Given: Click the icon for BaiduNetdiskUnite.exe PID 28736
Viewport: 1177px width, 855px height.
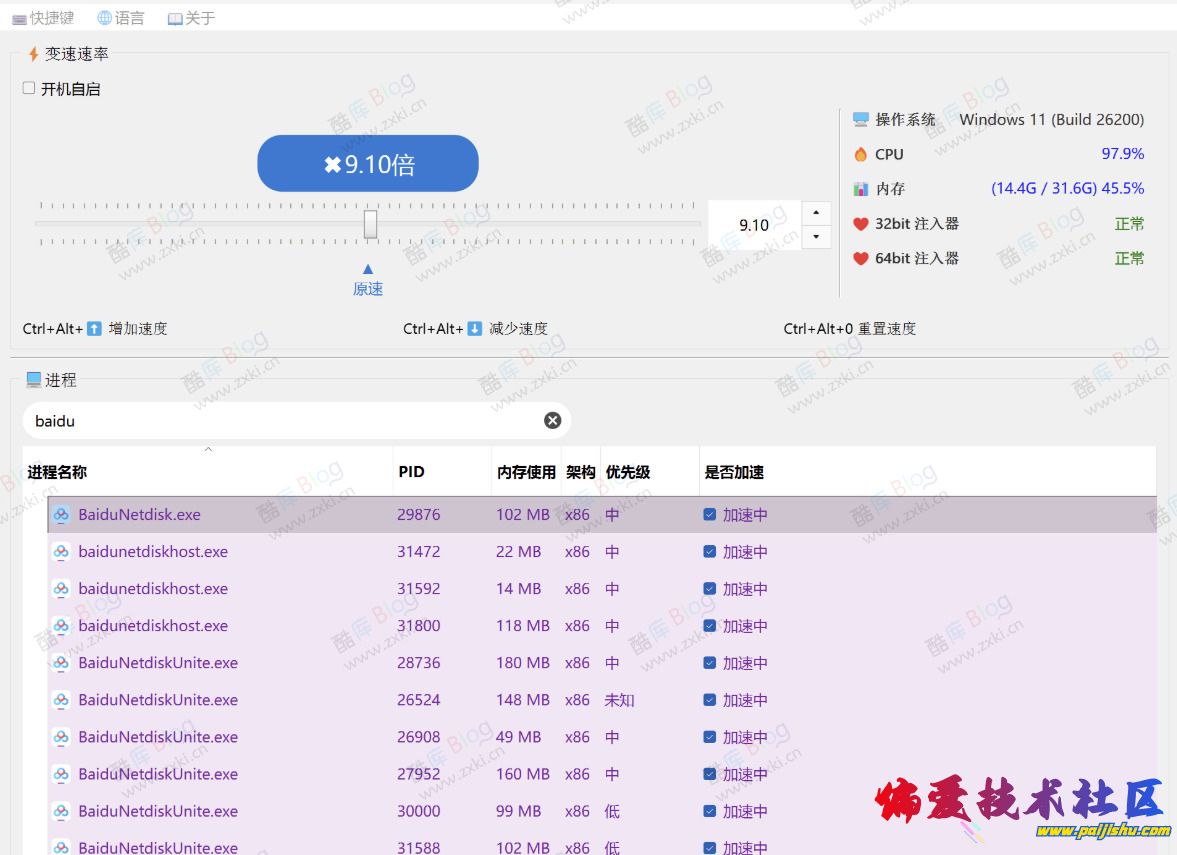Looking at the screenshot, I should coord(61,663).
